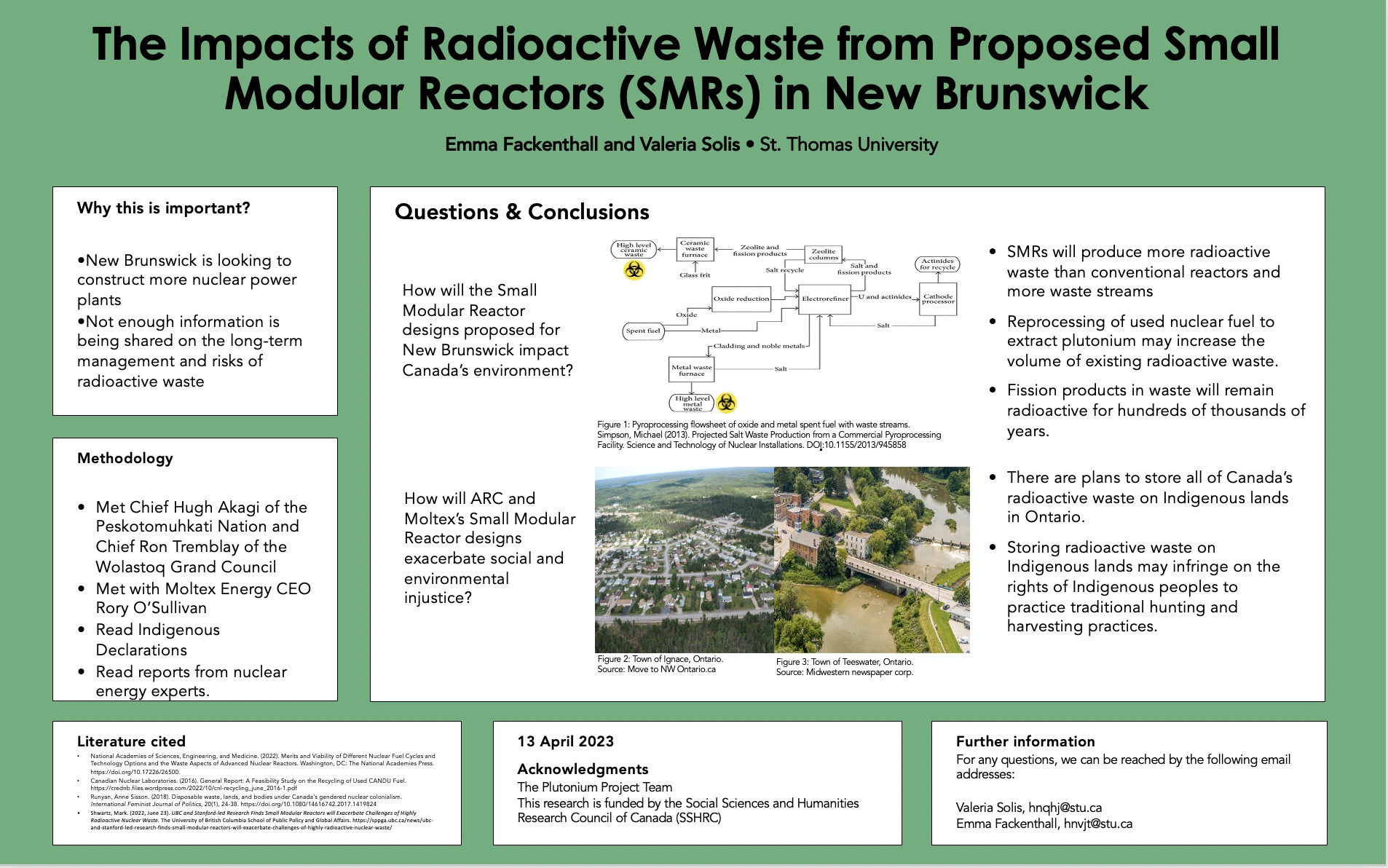This screenshot has width=1388, height=868.
Task: Open the Town of Teeswater river photo
Action: (x=872, y=560)
